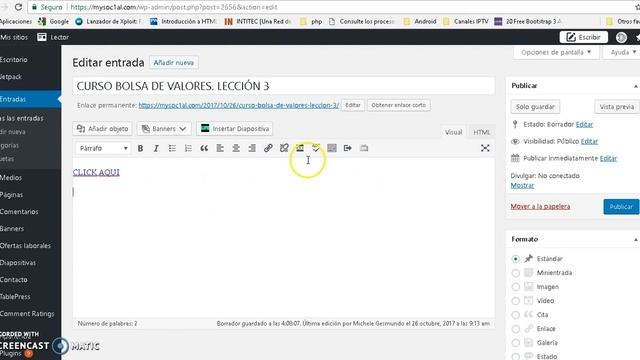Select the Minientrada format radio
This screenshot has width=640, height=360.
click(516, 273)
